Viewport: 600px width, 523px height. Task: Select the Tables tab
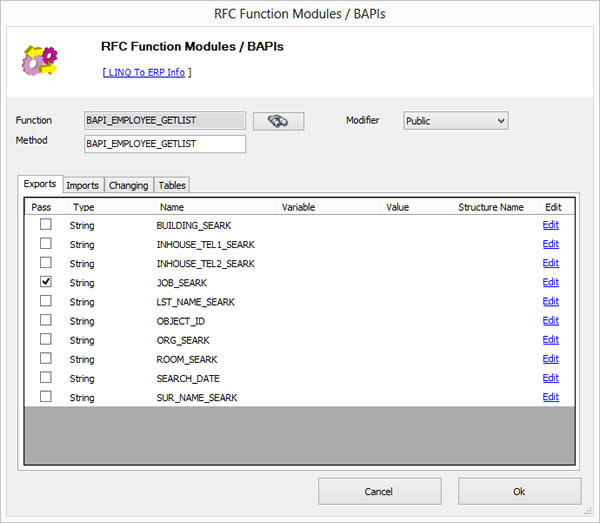pyautogui.click(x=172, y=185)
